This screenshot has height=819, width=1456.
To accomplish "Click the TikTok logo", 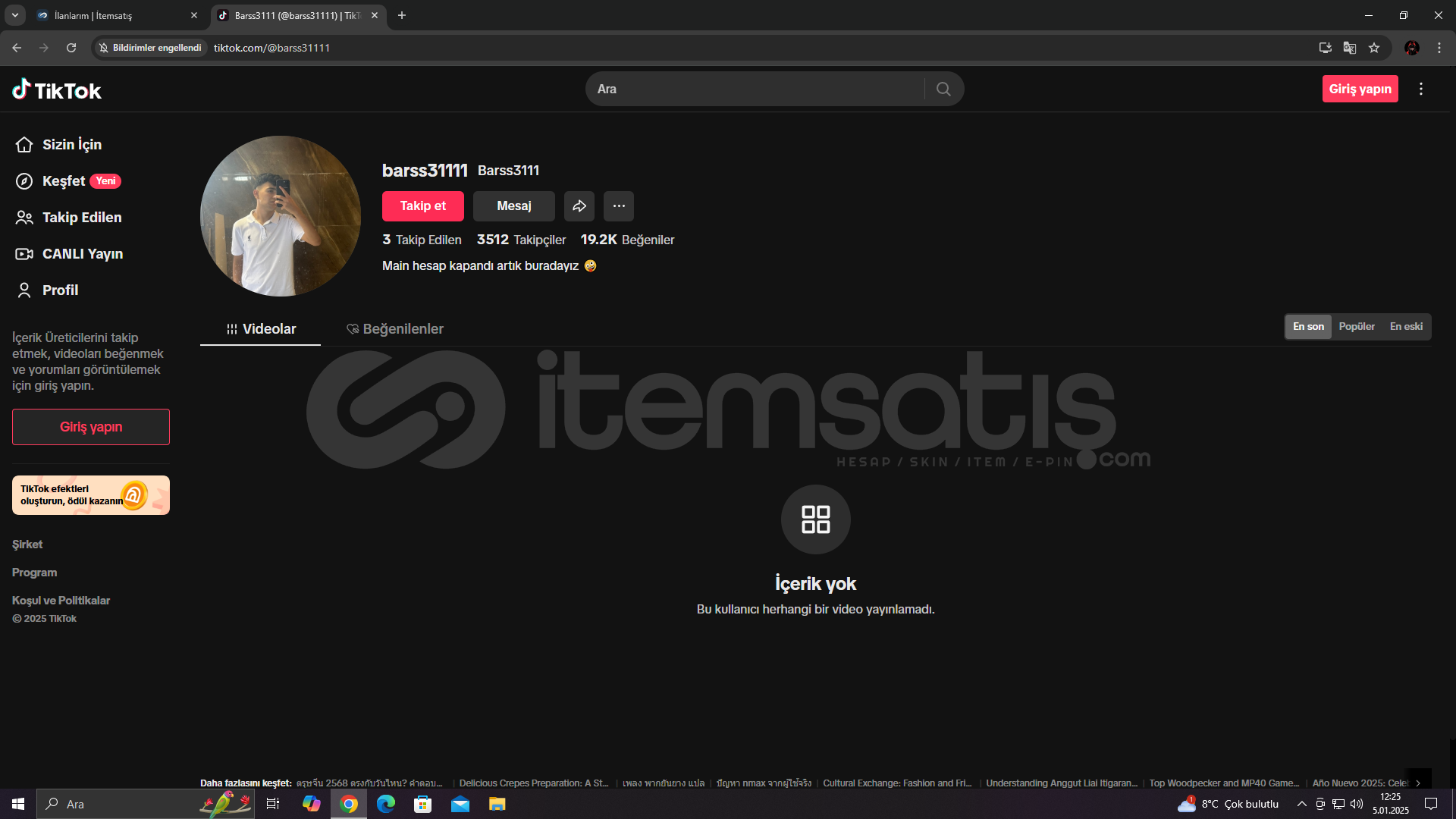I will (57, 89).
